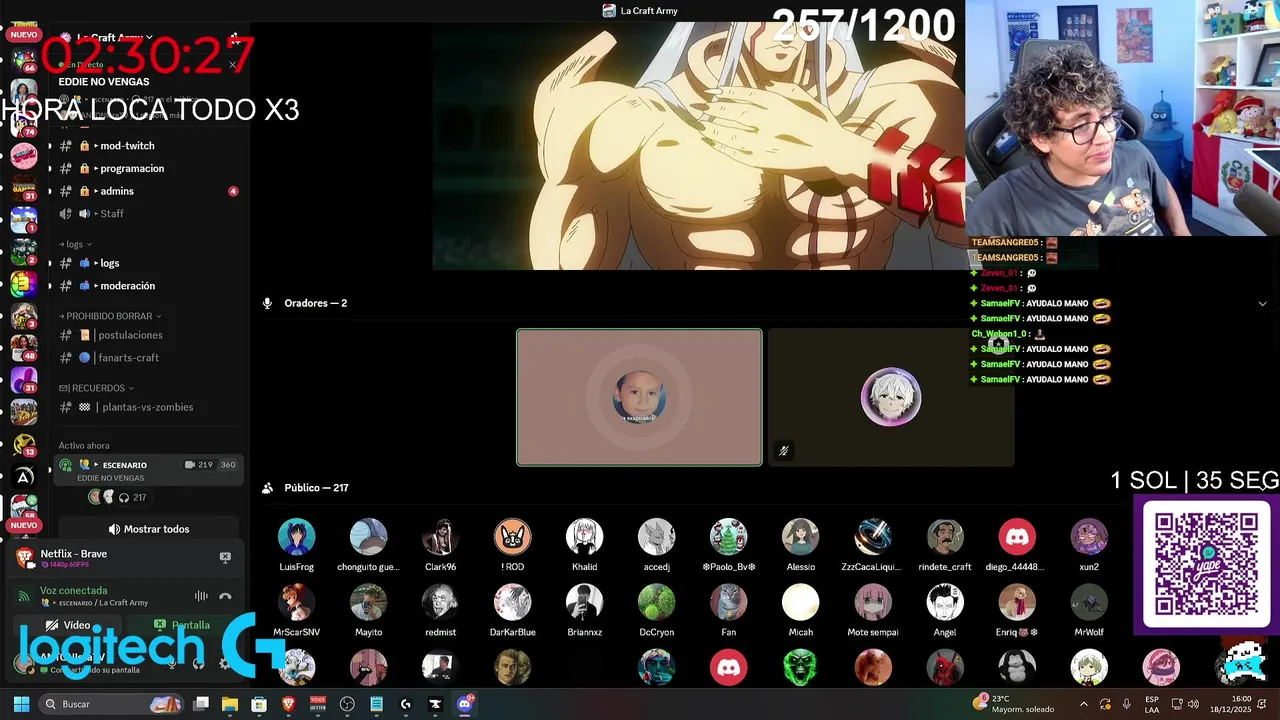Open Task View on the taskbar
This screenshot has width=1280, height=720.
coord(201,704)
